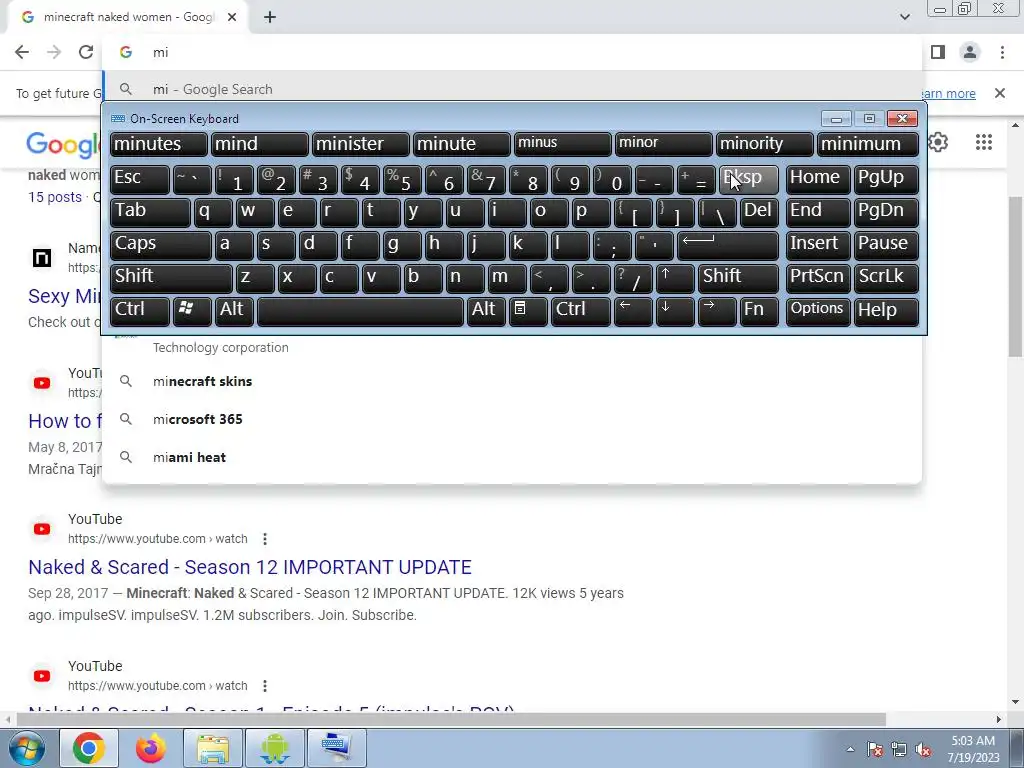Dismiss the info bar with the X
1024x768 pixels.
999,93
